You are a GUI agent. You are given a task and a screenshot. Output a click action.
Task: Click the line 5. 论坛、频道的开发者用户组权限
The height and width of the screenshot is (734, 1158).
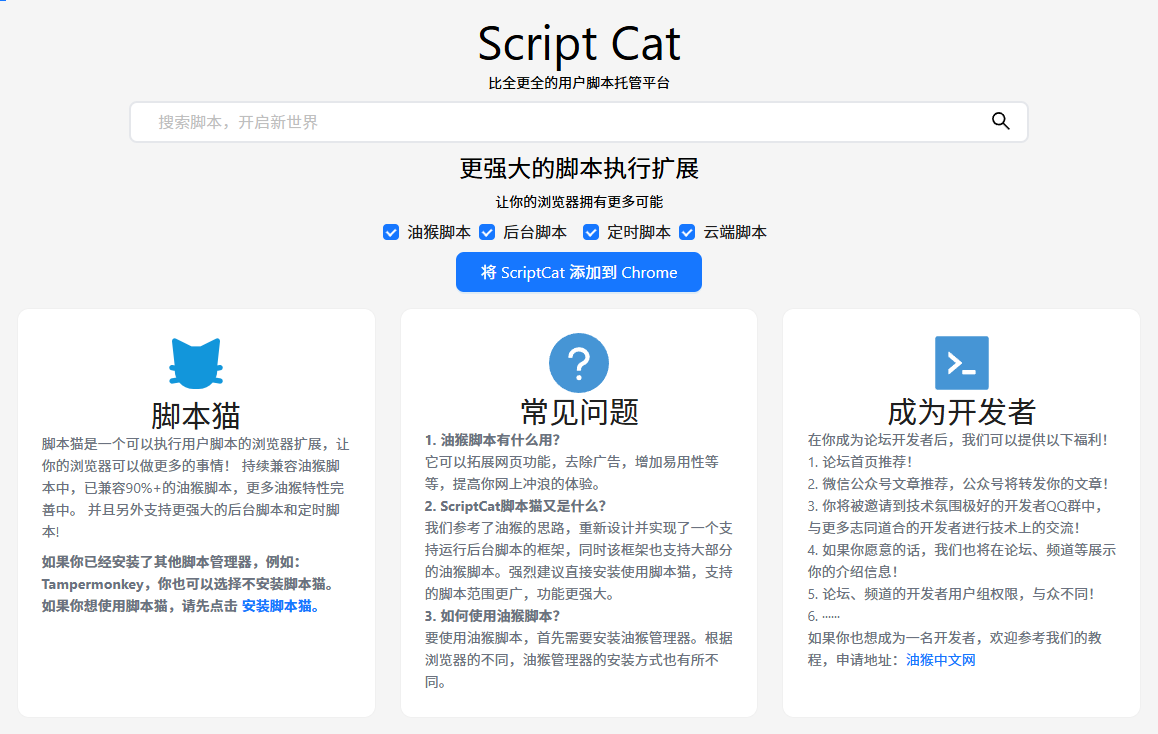pos(951,594)
